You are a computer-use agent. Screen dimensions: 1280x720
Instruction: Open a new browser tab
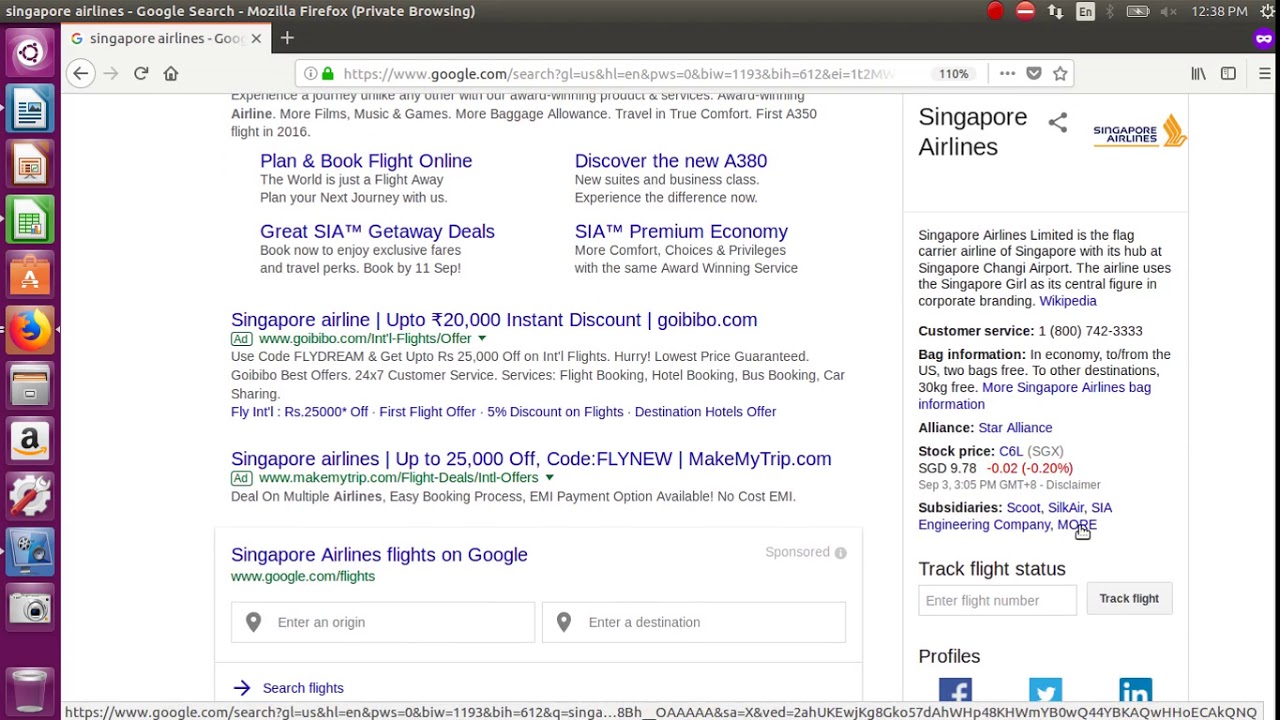pyautogui.click(x=287, y=38)
